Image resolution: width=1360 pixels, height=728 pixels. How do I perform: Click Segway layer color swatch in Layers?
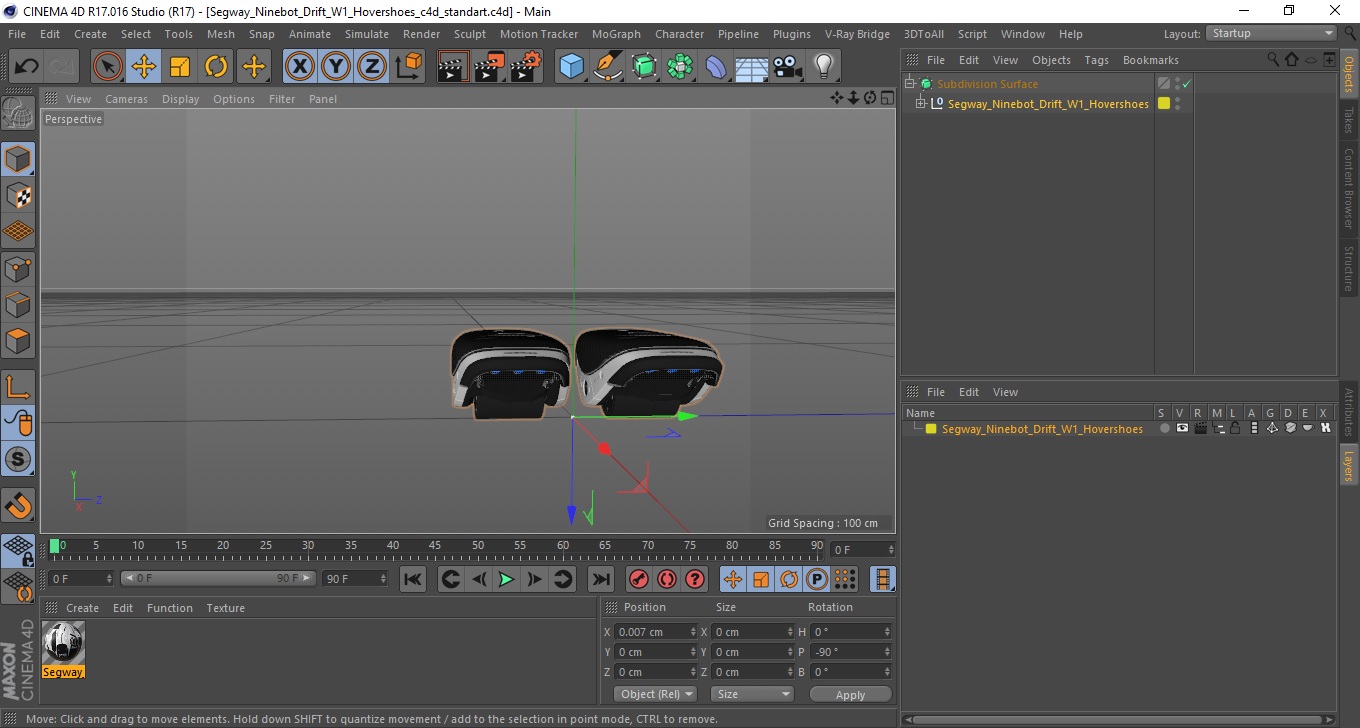pos(931,429)
